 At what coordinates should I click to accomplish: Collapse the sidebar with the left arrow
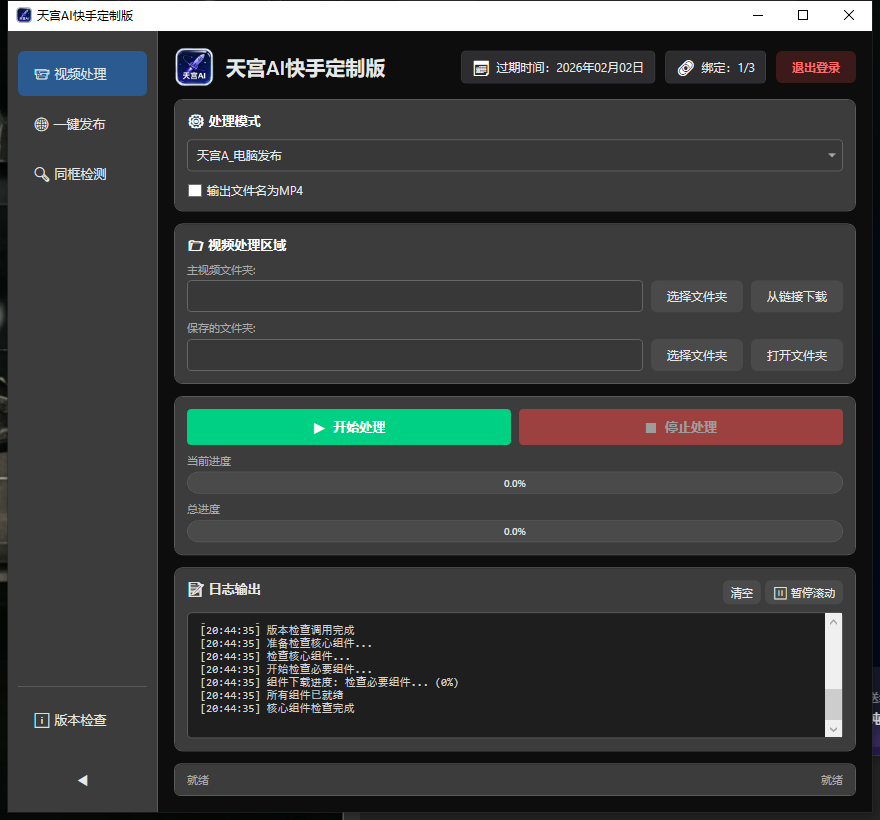click(82, 780)
